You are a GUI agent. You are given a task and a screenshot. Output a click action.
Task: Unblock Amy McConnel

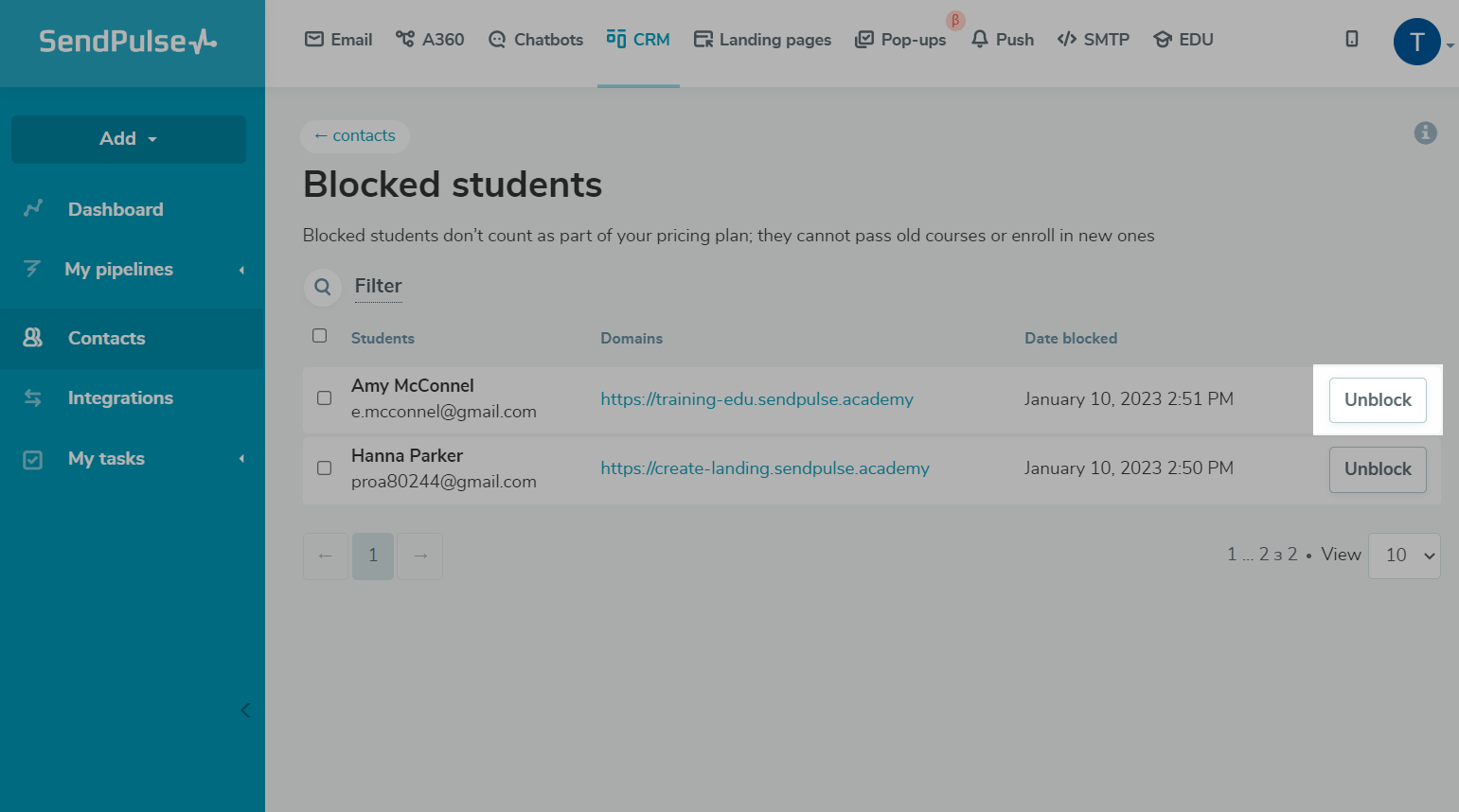[1377, 399]
